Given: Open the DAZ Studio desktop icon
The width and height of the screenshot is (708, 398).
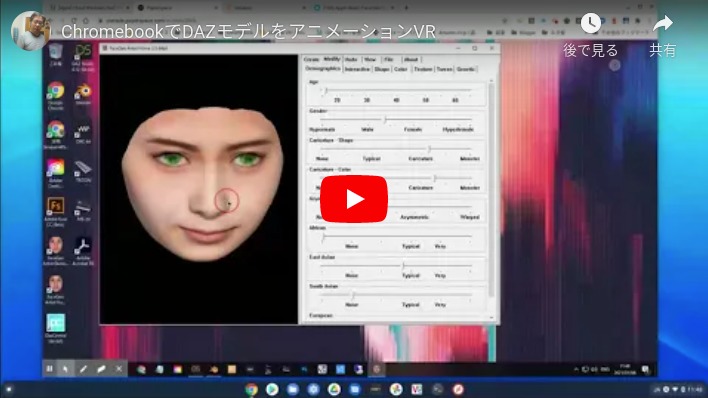Looking at the screenshot, I should [83, 57].
